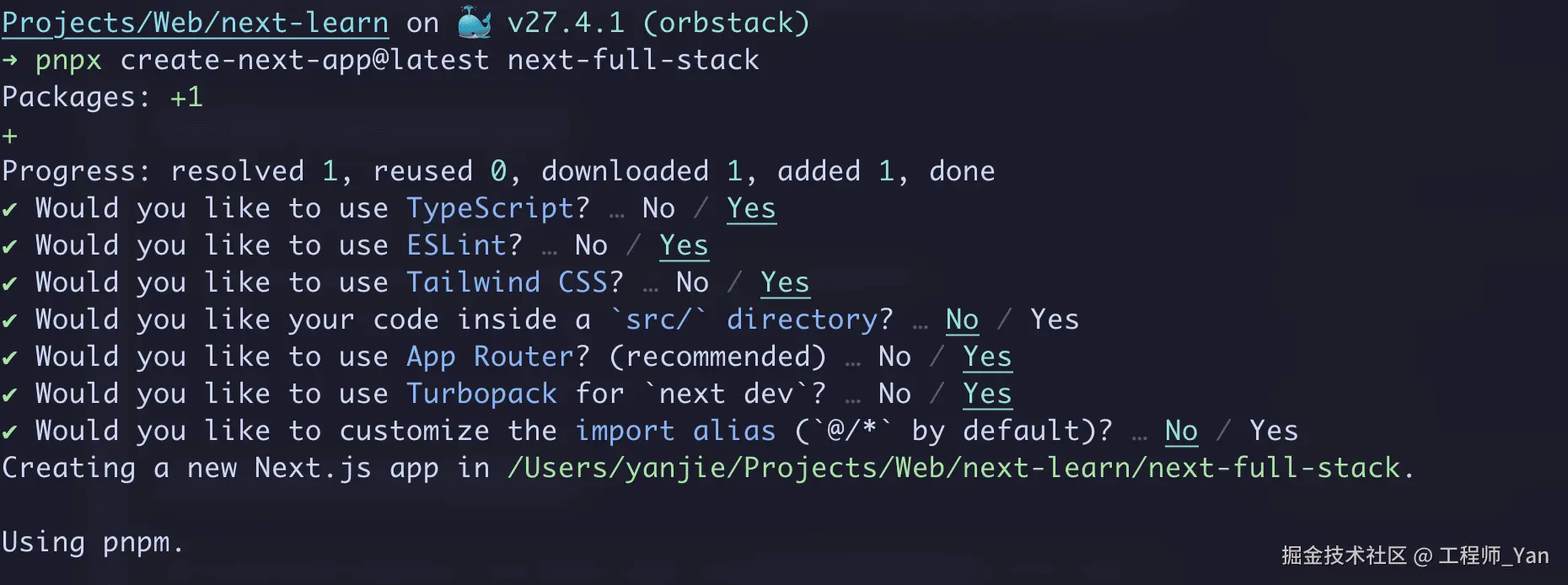Click the checkmark beside the Turbopack question
The width and height of the screenshot is (1568, 585).
(x=10, y=394)
